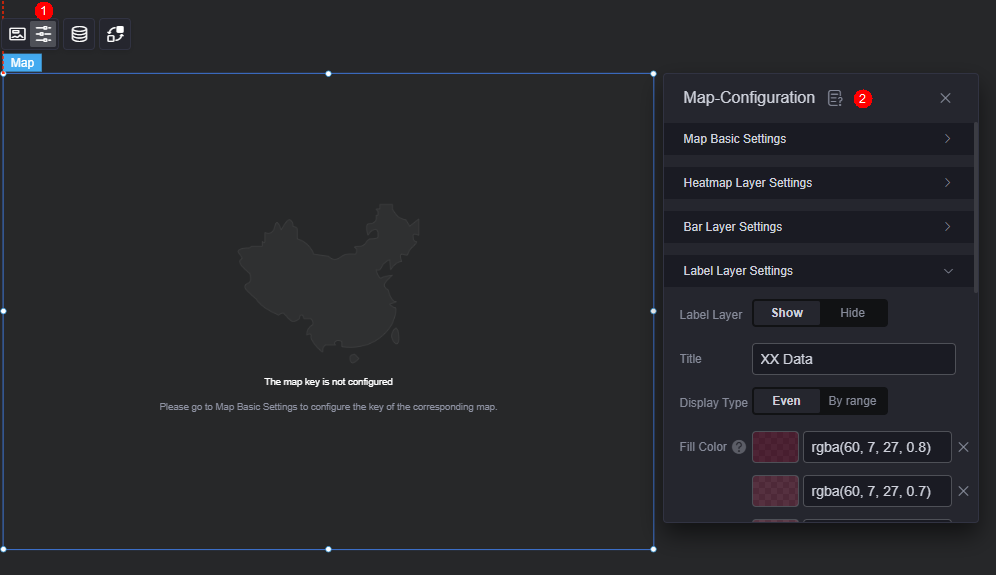Screen dimensions: 996x575
Task: Collapse Label Layer Settings section
Action: pos(818,271)
